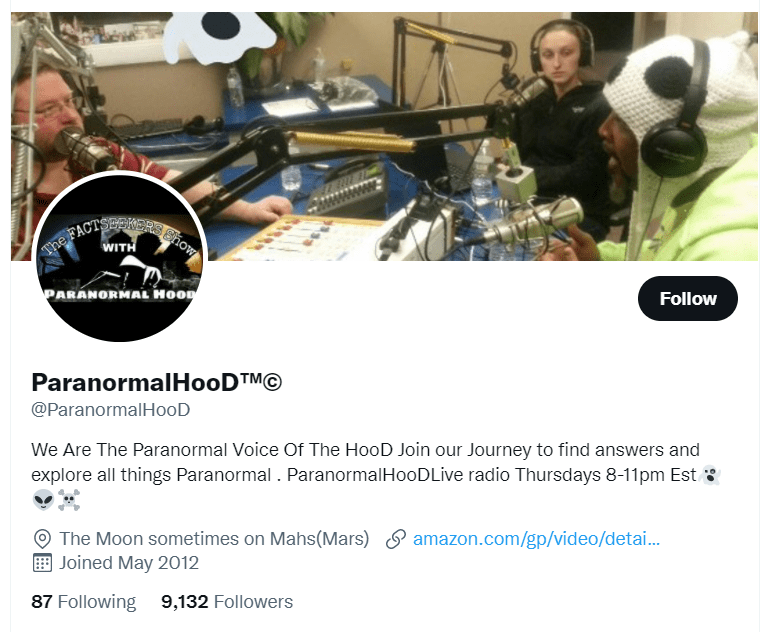The image size is (761, 632).
Task: View the 9,132 Followers list
Action: (x=227, y=602)
